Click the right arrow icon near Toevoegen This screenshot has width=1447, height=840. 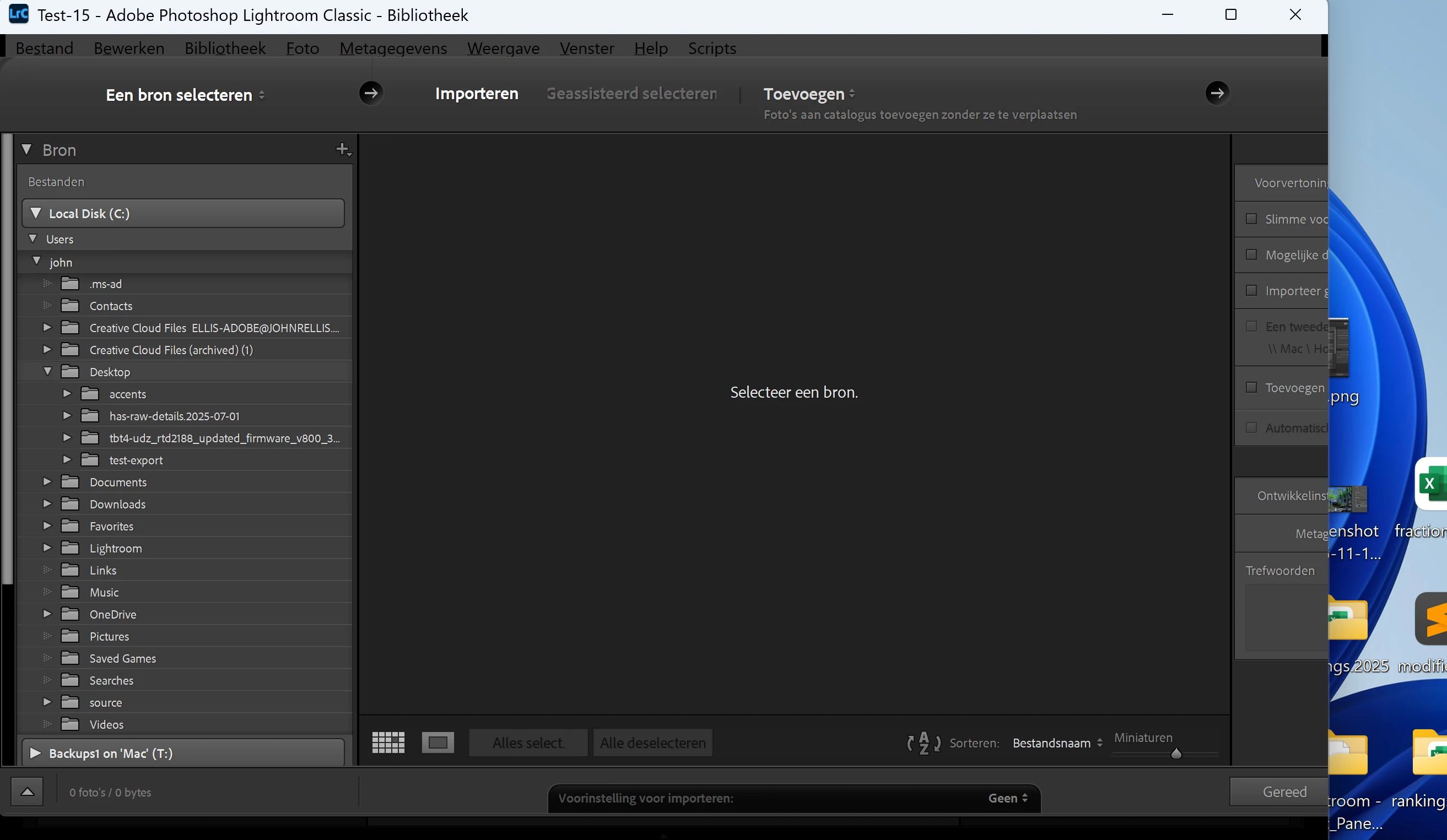click(x=1217, y=93)
